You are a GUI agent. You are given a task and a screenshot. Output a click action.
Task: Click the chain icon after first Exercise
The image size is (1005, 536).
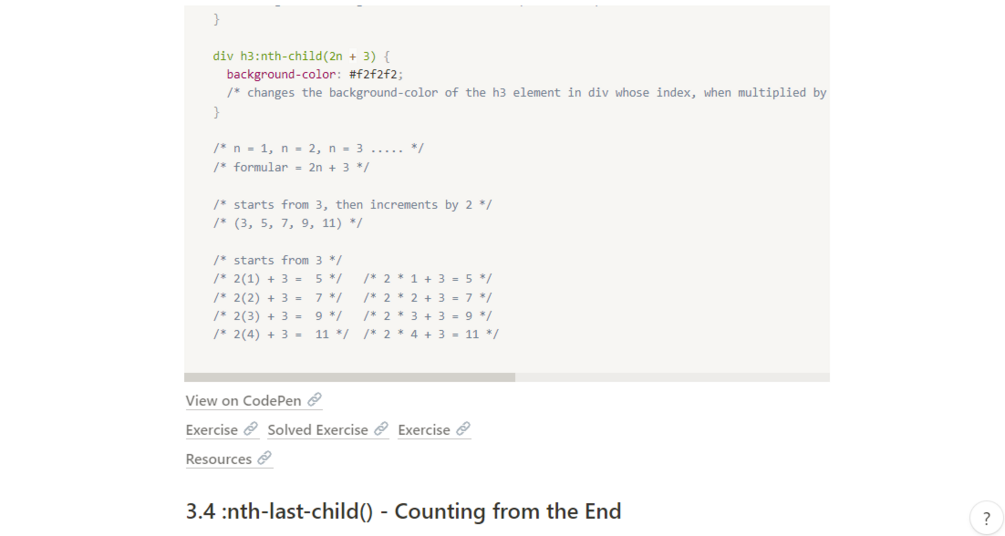tap(250, 429)
